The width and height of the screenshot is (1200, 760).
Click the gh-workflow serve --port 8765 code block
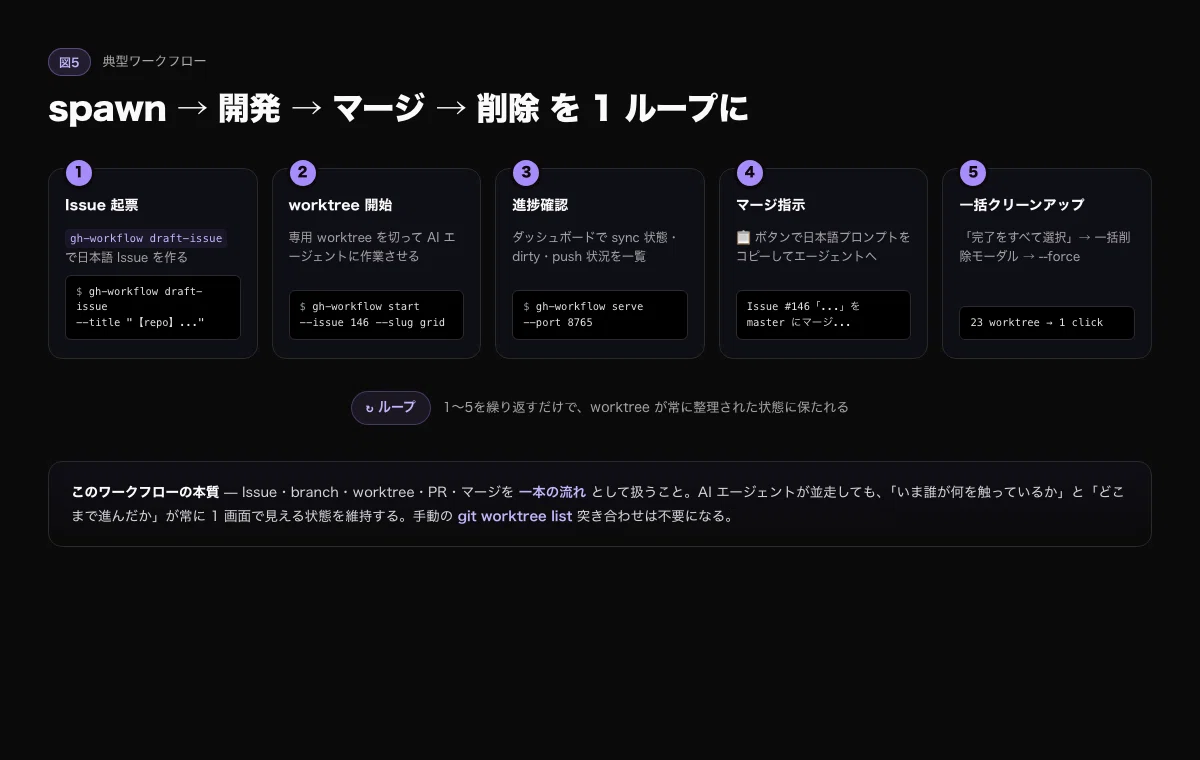pos(600,315)
